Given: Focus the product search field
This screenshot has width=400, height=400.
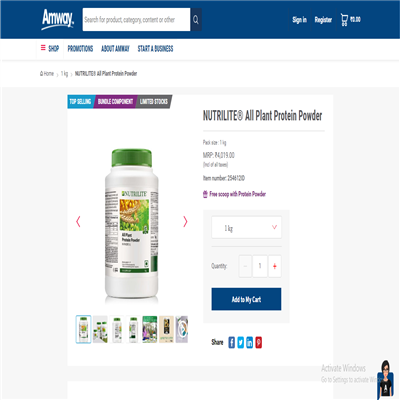Looking at the screenshot, I should point(136,20).
